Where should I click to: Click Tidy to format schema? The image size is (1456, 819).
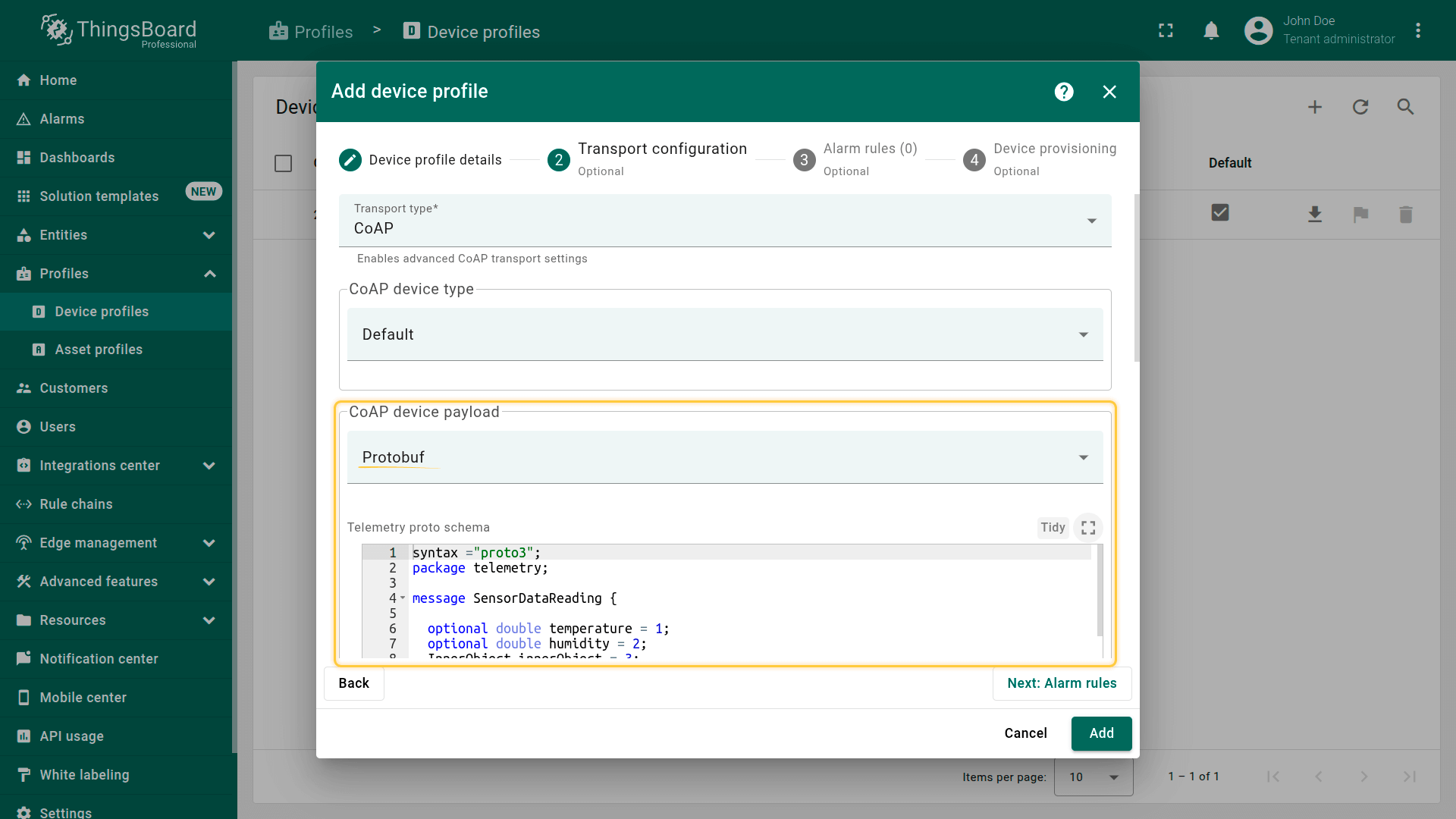point(1053,528)
